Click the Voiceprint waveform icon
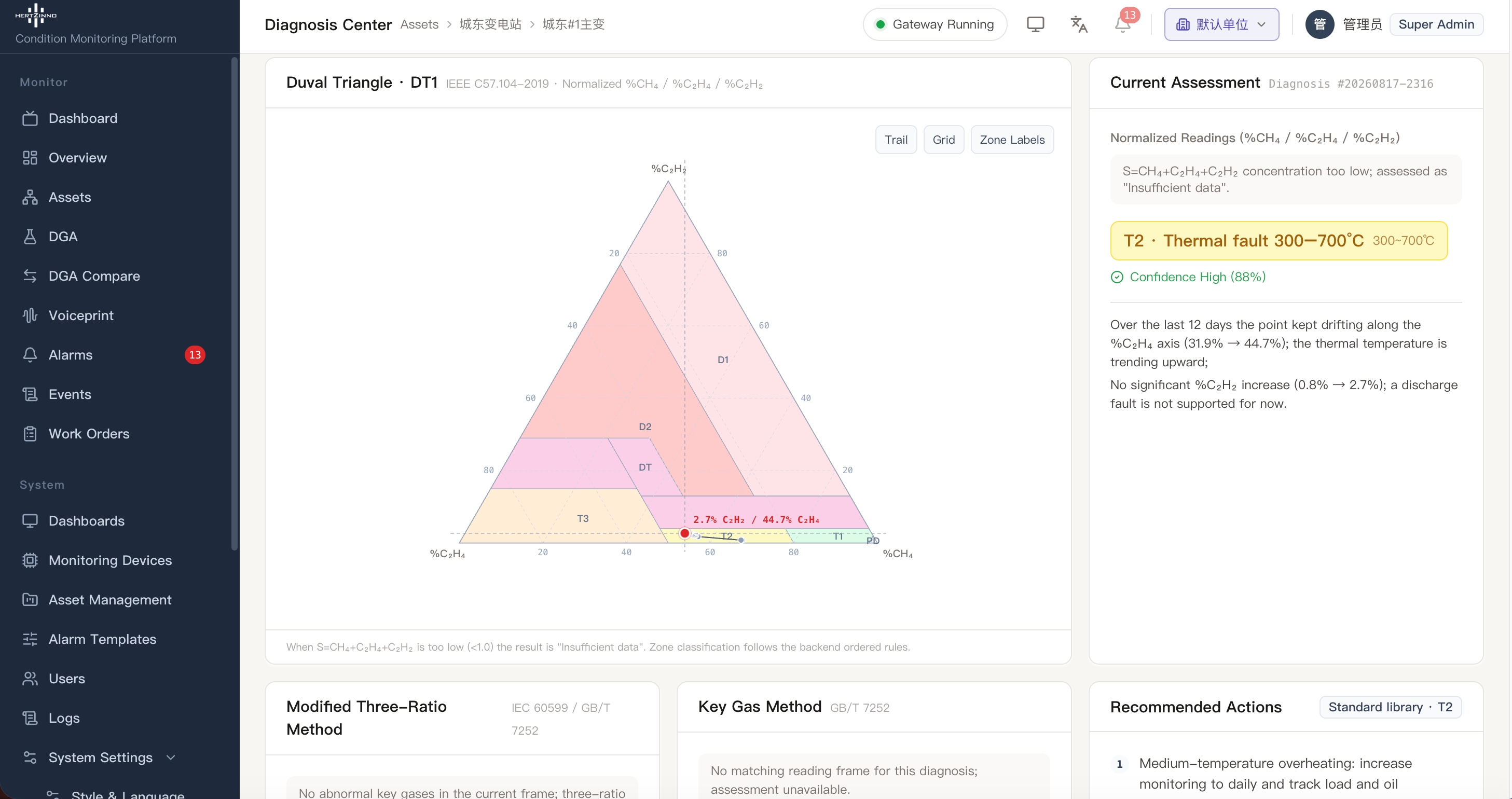The width and height of the screenshot is (1512, 799). tap(30, 315)
